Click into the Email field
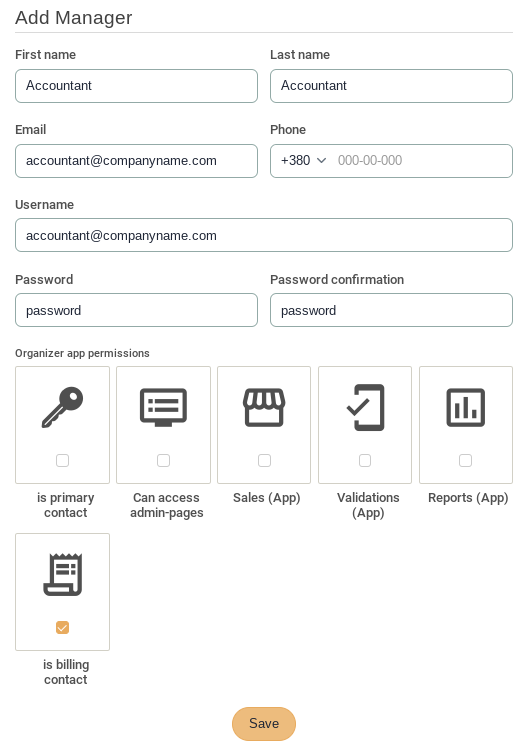The height and width of the screenshot is (754, 528). click(137, 161)
